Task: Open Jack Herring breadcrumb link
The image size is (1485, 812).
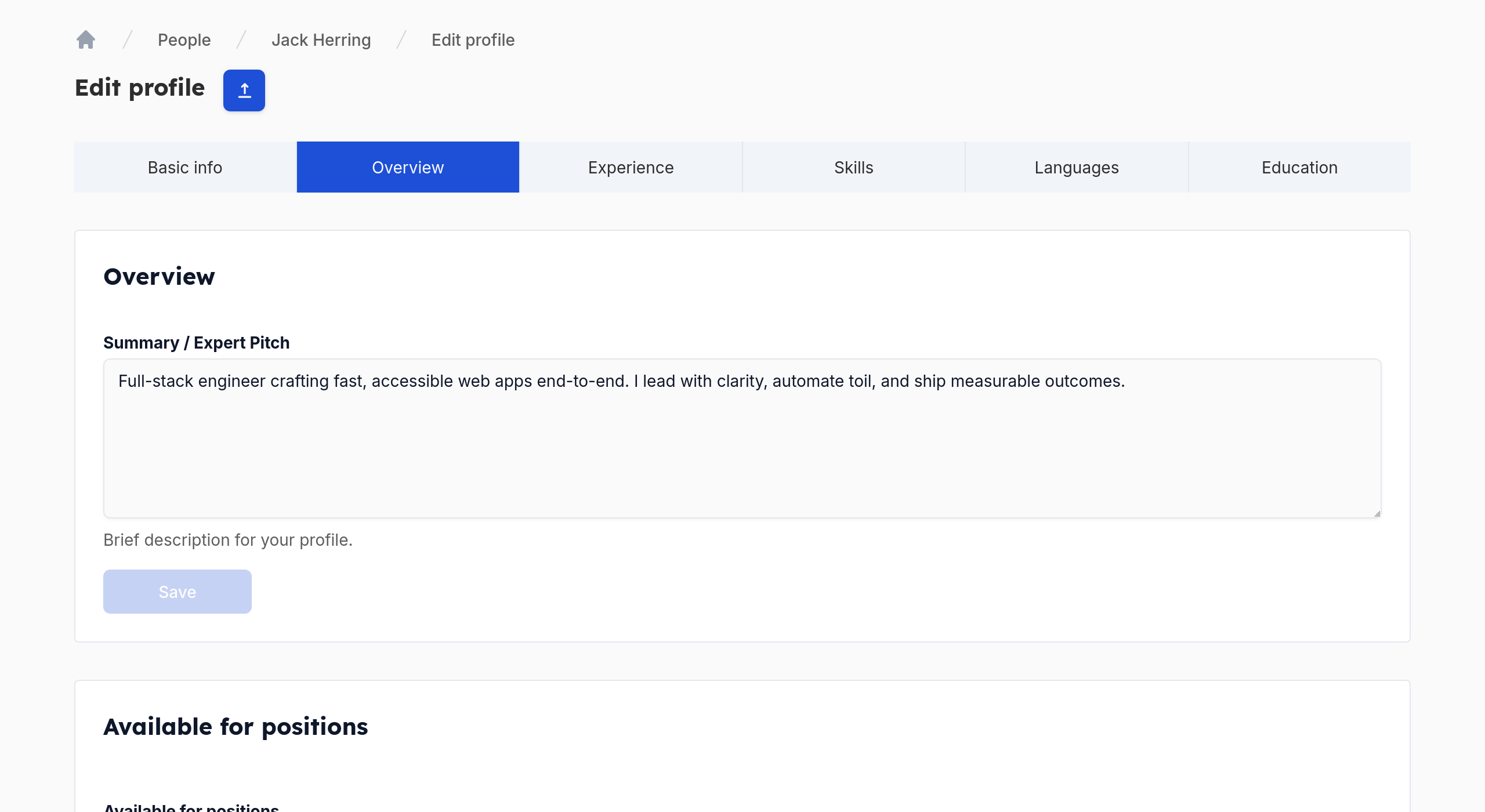Action: 321,40
